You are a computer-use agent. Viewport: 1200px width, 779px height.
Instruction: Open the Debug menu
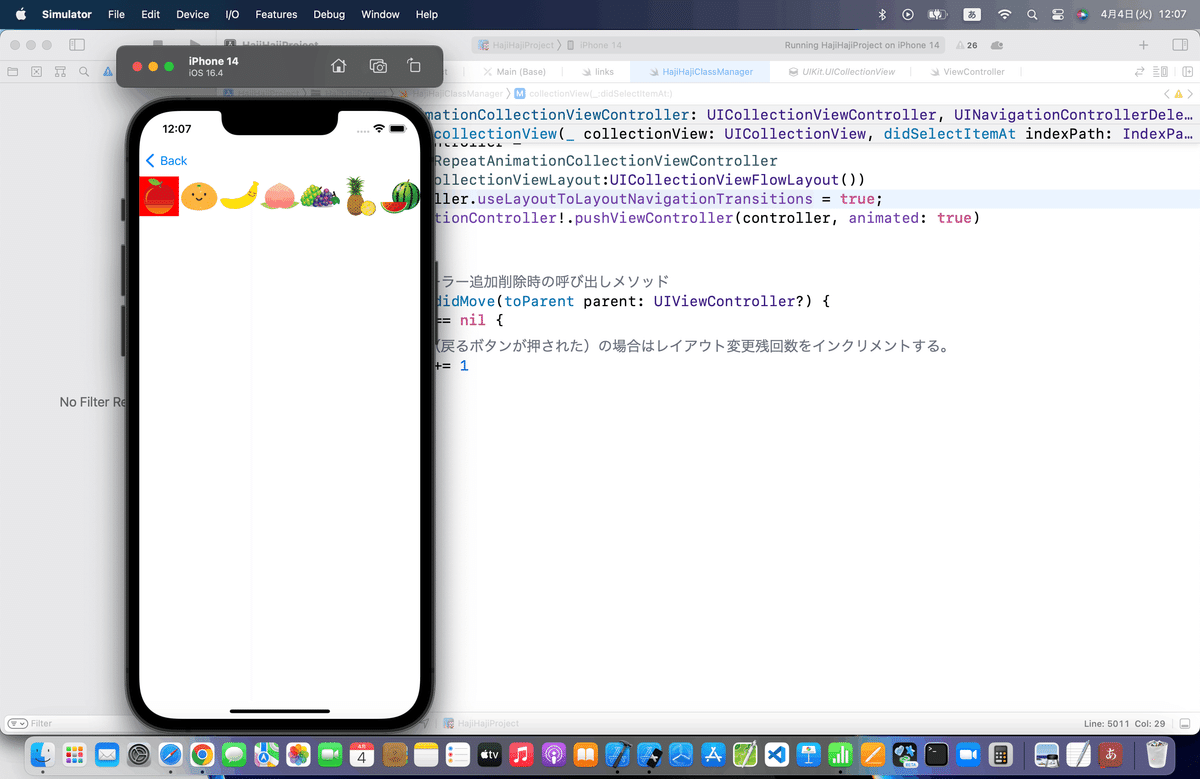point(329,15)
